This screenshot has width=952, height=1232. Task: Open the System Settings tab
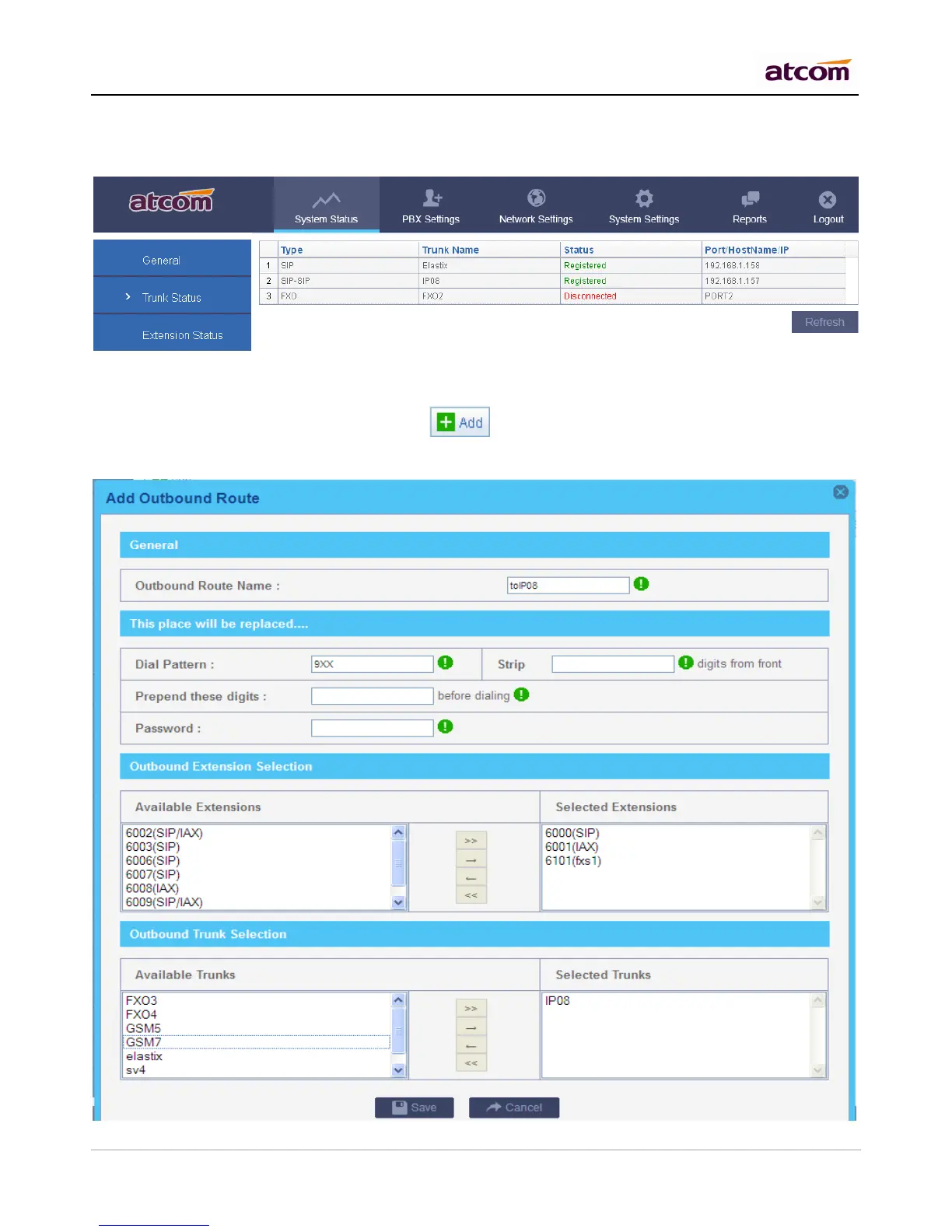(x=644, y=205)
